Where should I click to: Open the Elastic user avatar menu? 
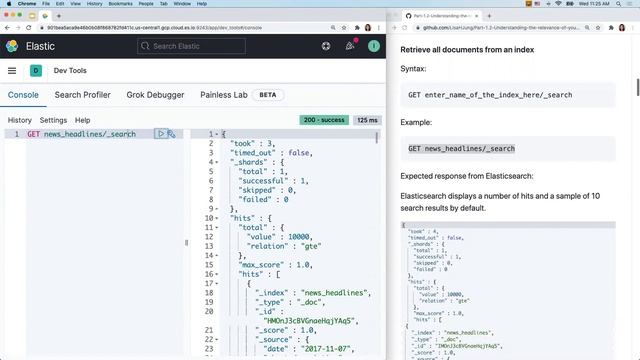(373, 46)
